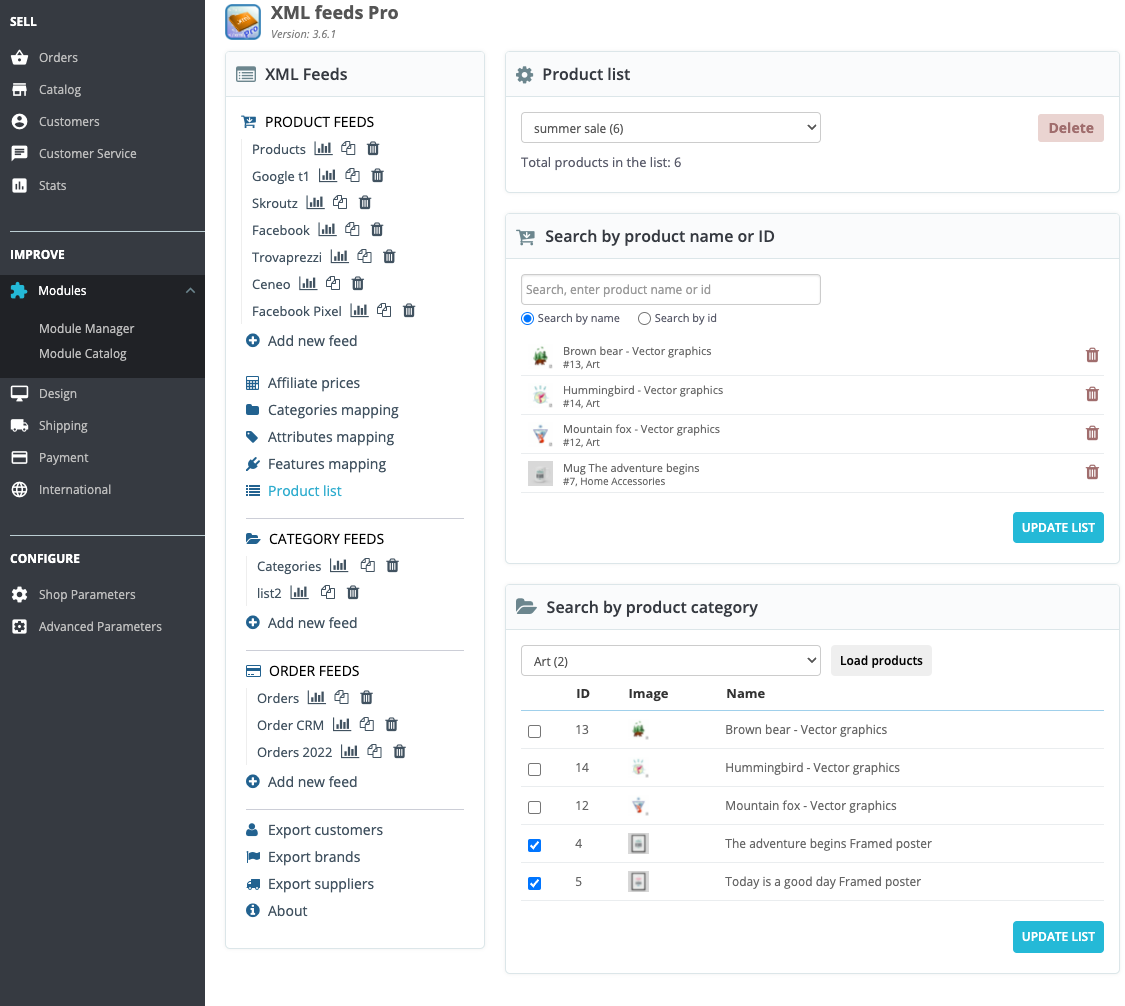Click the XML feeds Pro module logo

coord(243,22)
